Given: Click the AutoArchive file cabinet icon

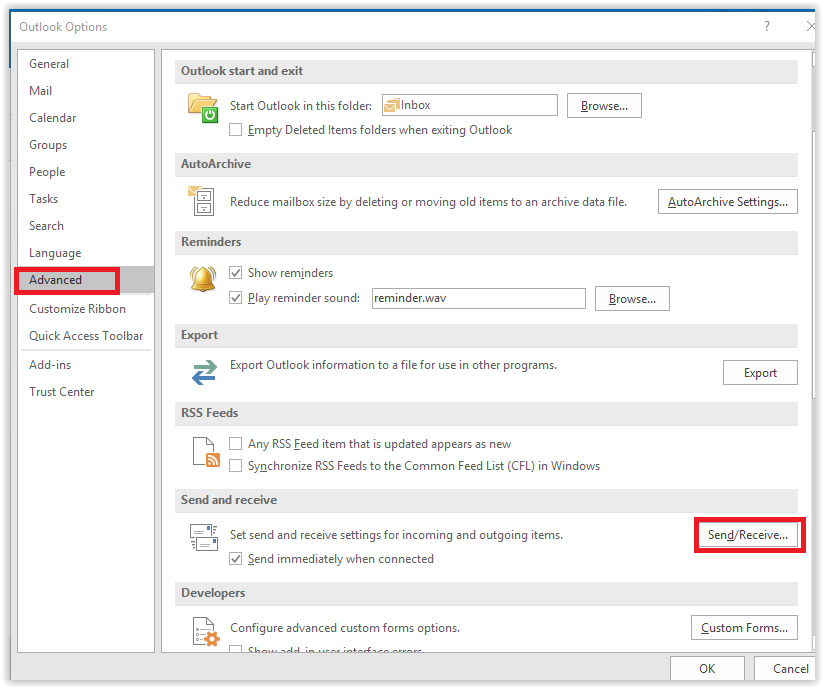Looking at the screenshot, I should (201, 201).
